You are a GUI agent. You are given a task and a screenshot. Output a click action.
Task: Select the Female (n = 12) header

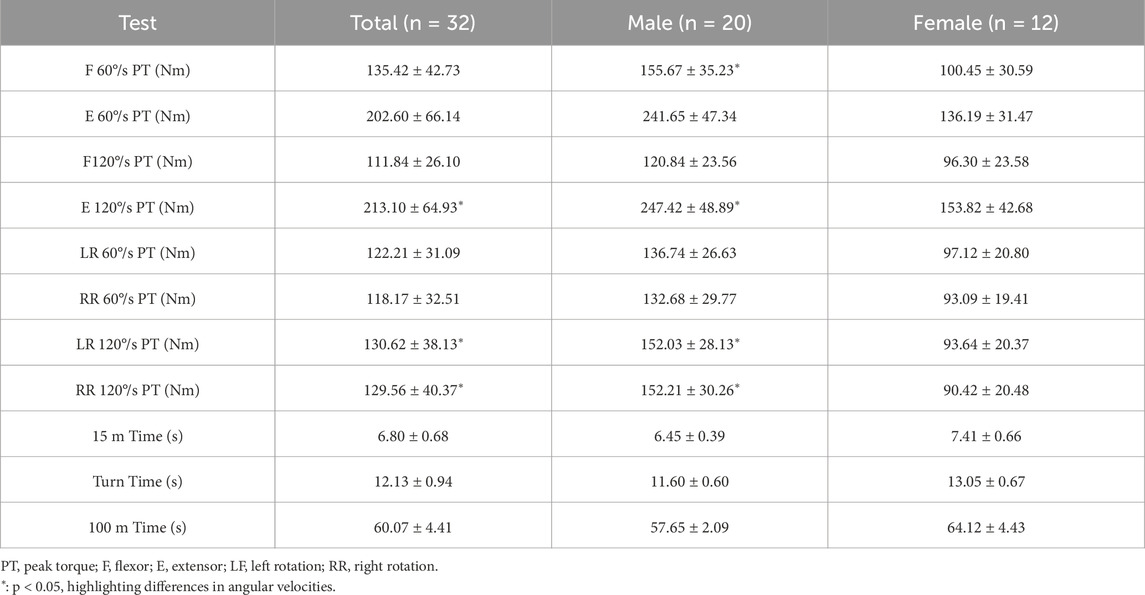[985, 22]
